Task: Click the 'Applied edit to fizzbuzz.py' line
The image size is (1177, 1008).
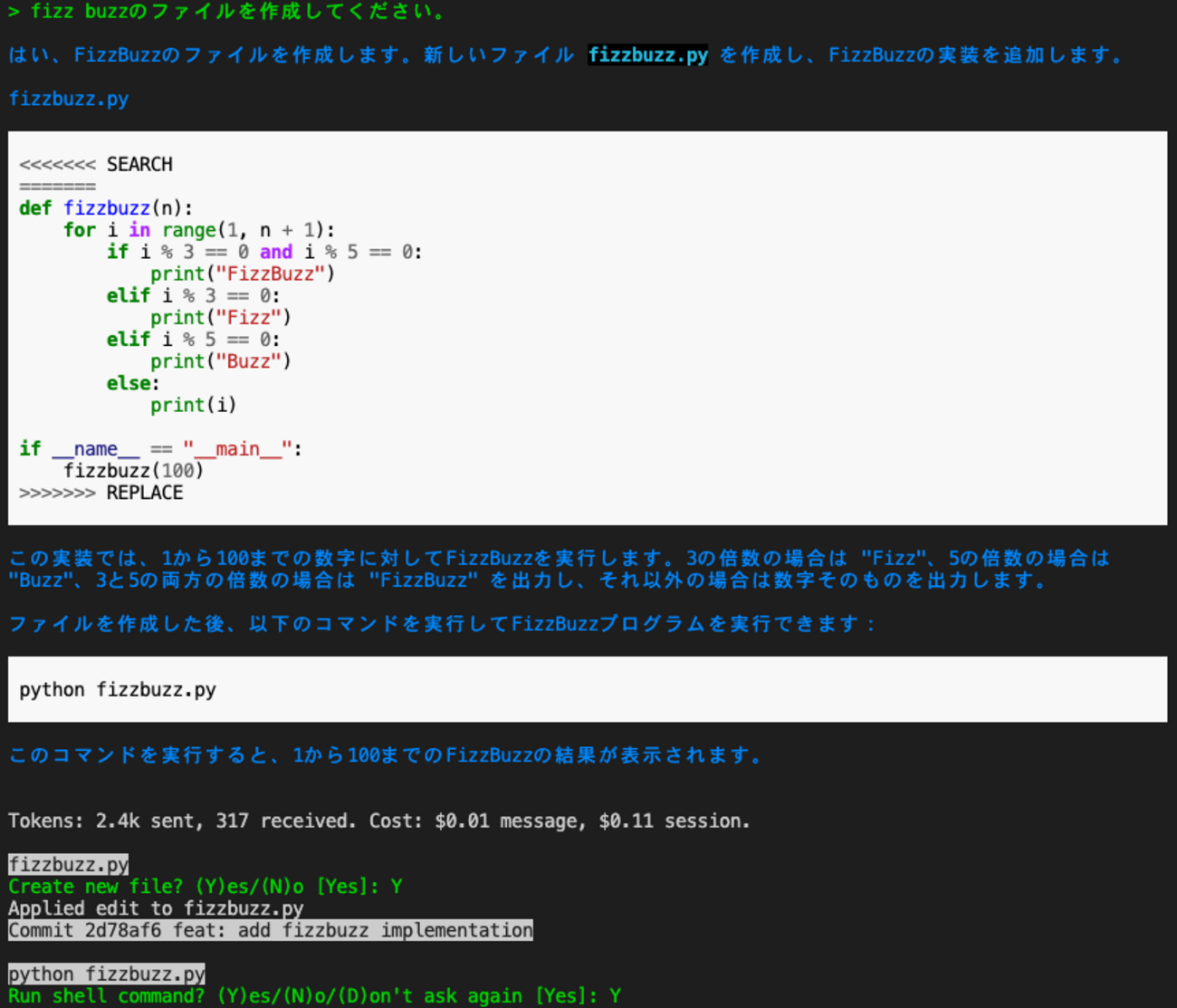Action: [156, 907]
